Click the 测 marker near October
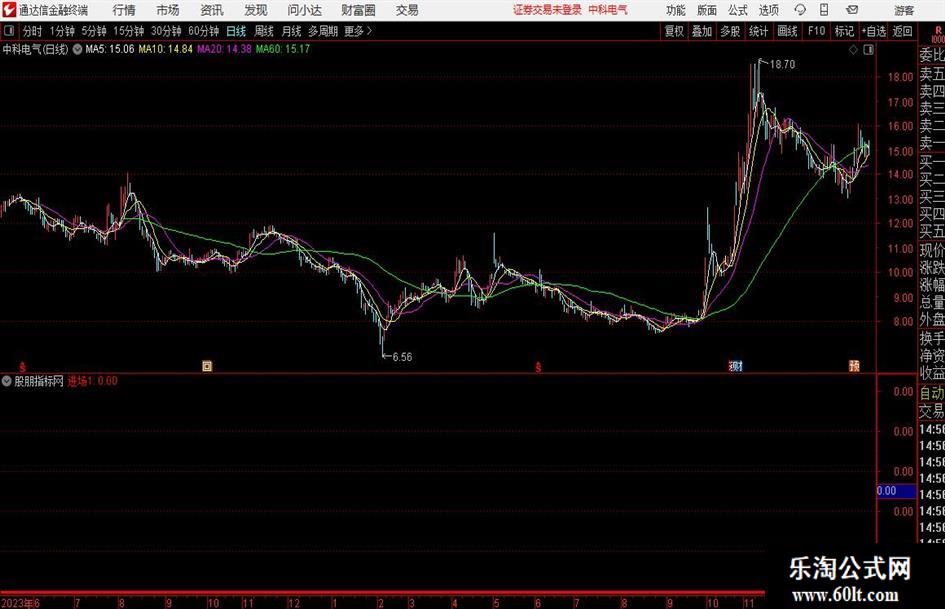Image resolution: width=945 pixels, height=609 pixels. (736, 366)
